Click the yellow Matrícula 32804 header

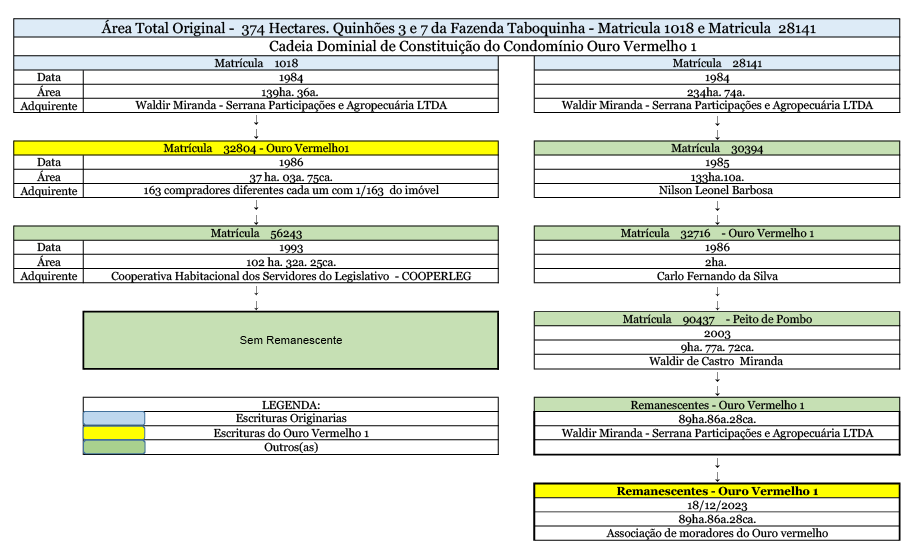click(x=257, y=148)
